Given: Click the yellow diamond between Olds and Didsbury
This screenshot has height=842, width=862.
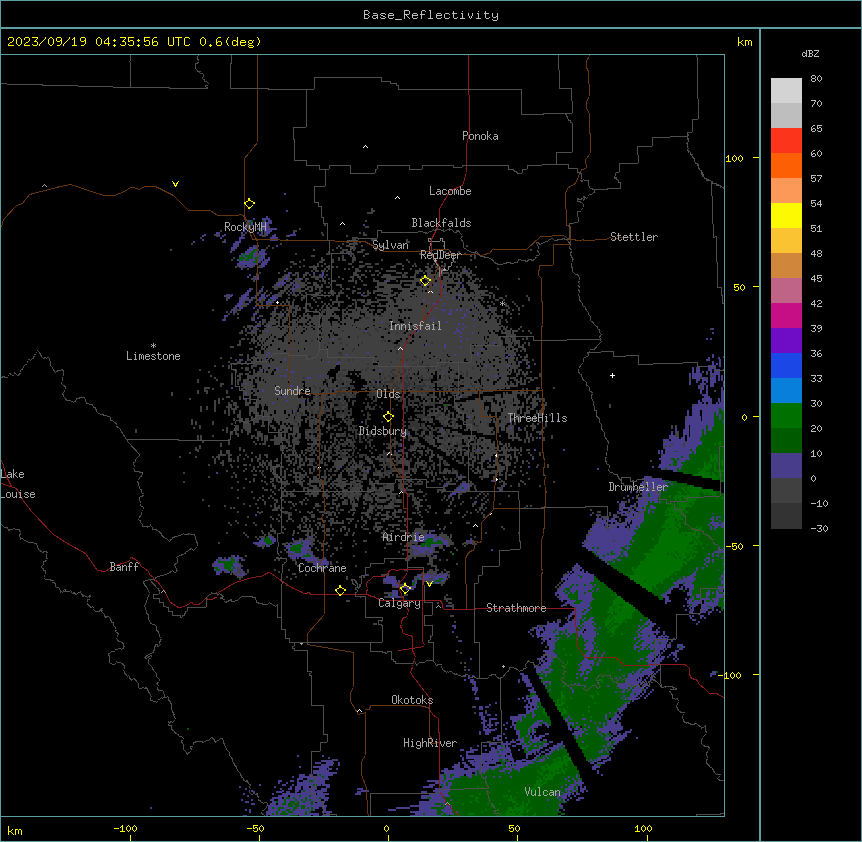Looking at the screenshot, I should click(x=389, y=417).
